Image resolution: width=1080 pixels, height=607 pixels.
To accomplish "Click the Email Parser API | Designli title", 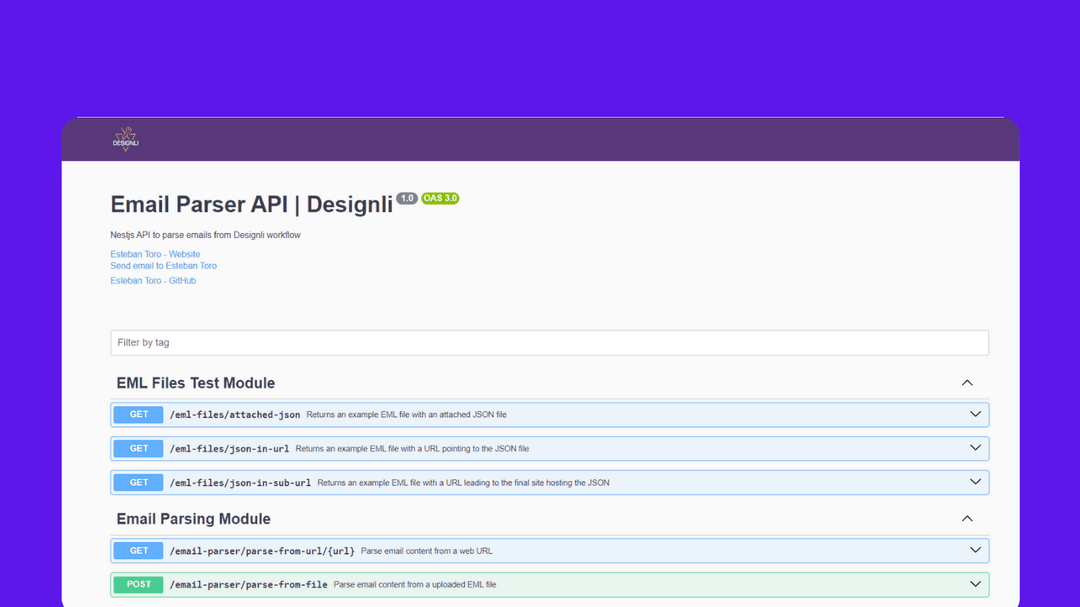I will click(252, 205).
